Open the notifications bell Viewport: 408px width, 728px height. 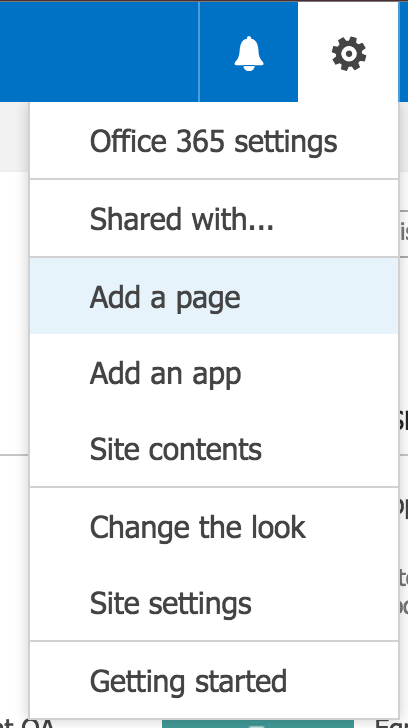tap(248, 52)
